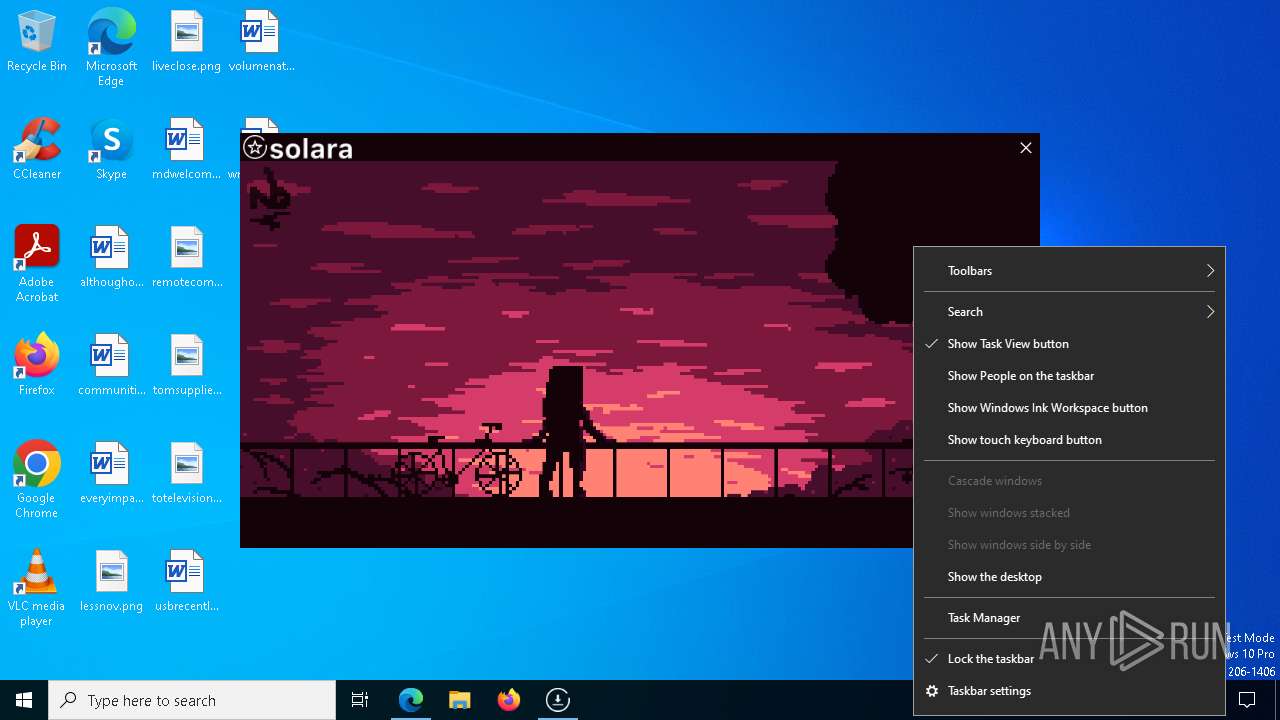Enable Show Windows Ink Workspace button
Screen dimensions: 1280x720
click(x=1069, y=408)
